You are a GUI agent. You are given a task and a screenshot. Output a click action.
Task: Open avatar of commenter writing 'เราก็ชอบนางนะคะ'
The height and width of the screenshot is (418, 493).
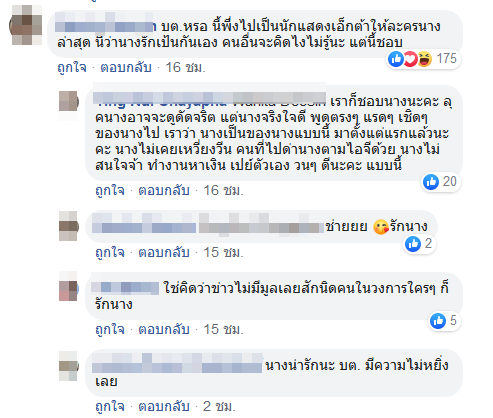[68, 102]
